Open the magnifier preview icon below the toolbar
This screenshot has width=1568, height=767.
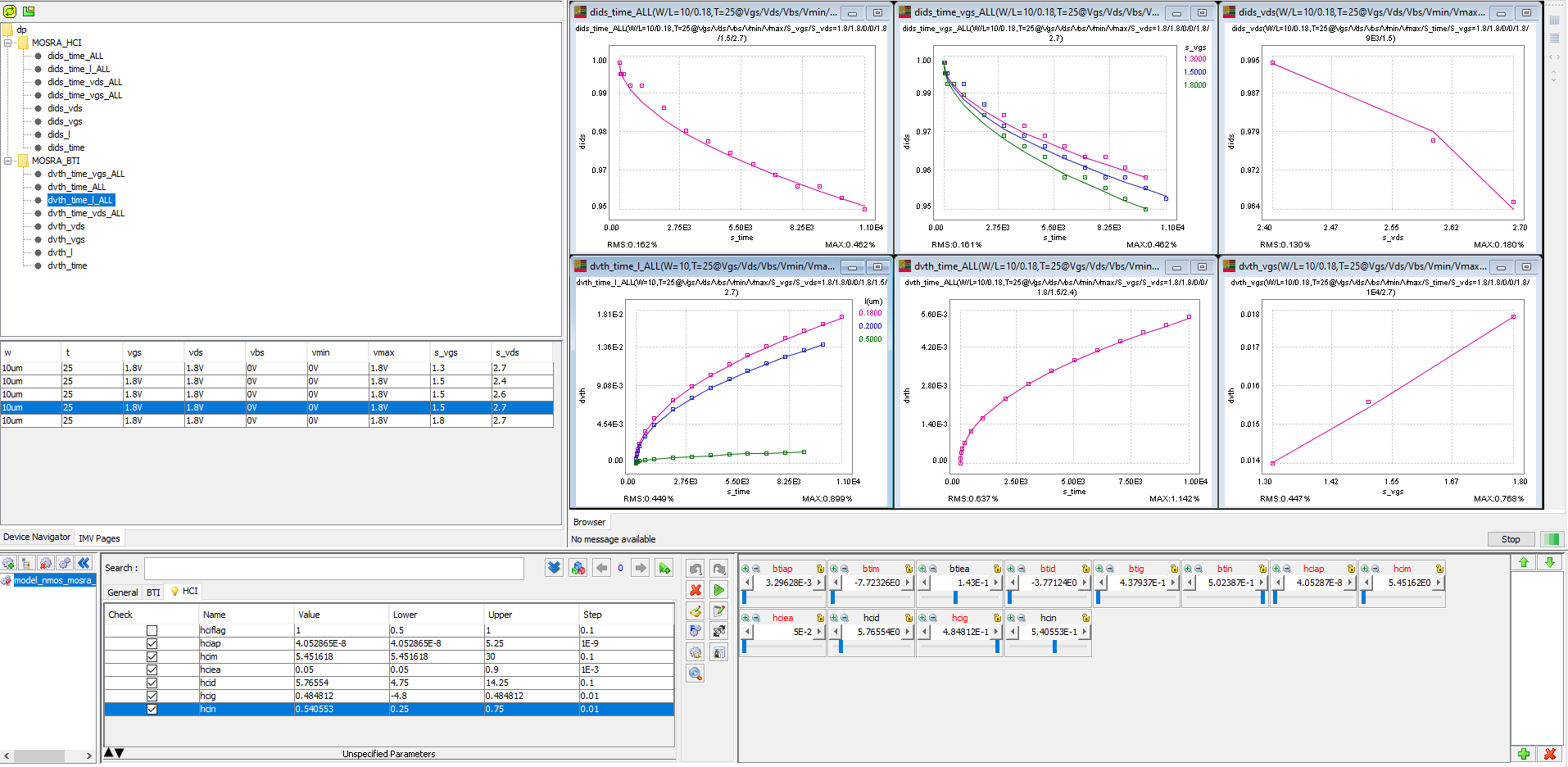(695, 673)
